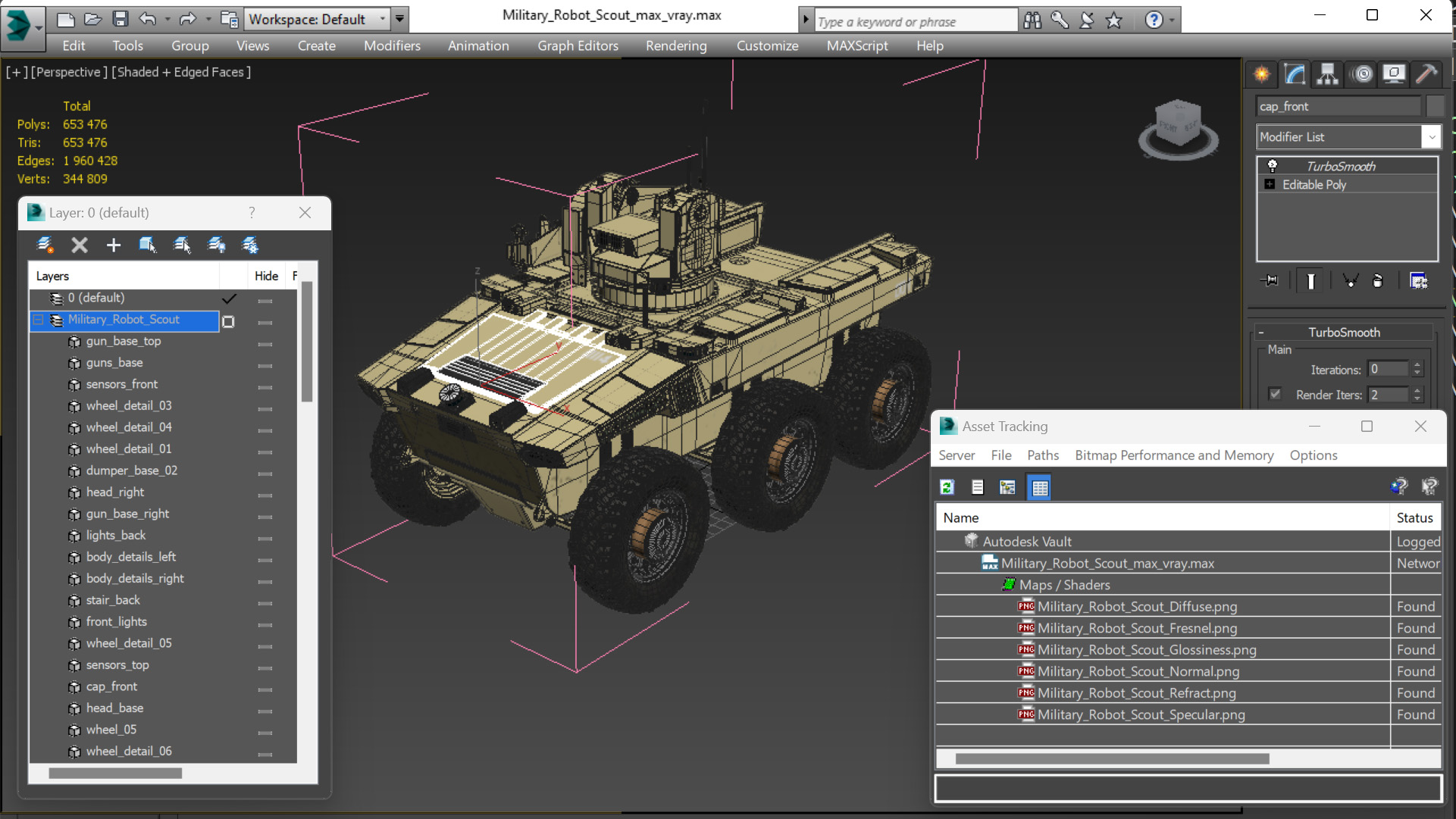Open the Modifiers menu
The image size is (1456, 819).
click(392, 45)
